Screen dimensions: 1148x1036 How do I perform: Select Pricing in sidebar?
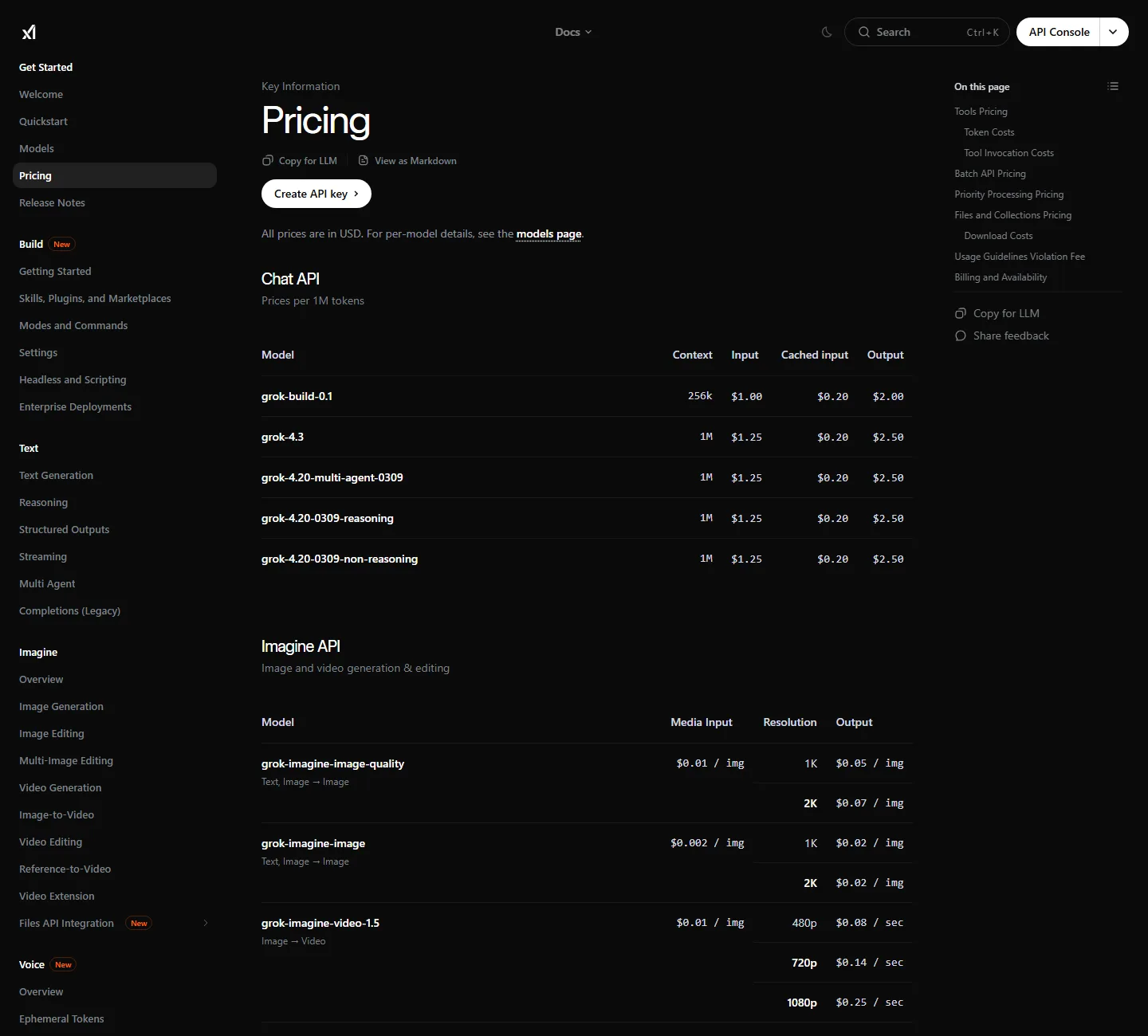point(115,175)
